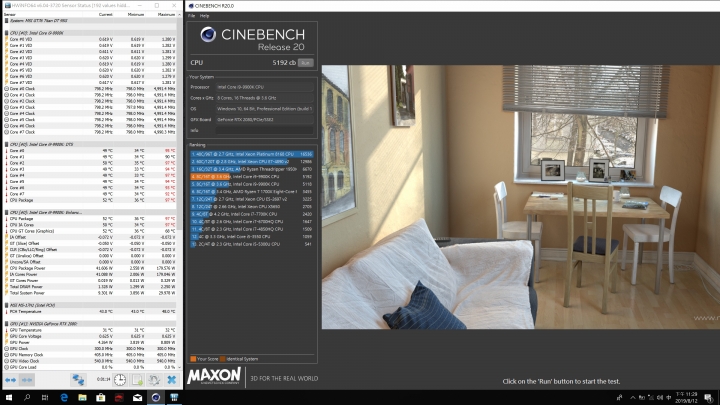Screen dimensions: 720x405
Task: Open the Help menu in Cinebench
Action: (205, 16)
